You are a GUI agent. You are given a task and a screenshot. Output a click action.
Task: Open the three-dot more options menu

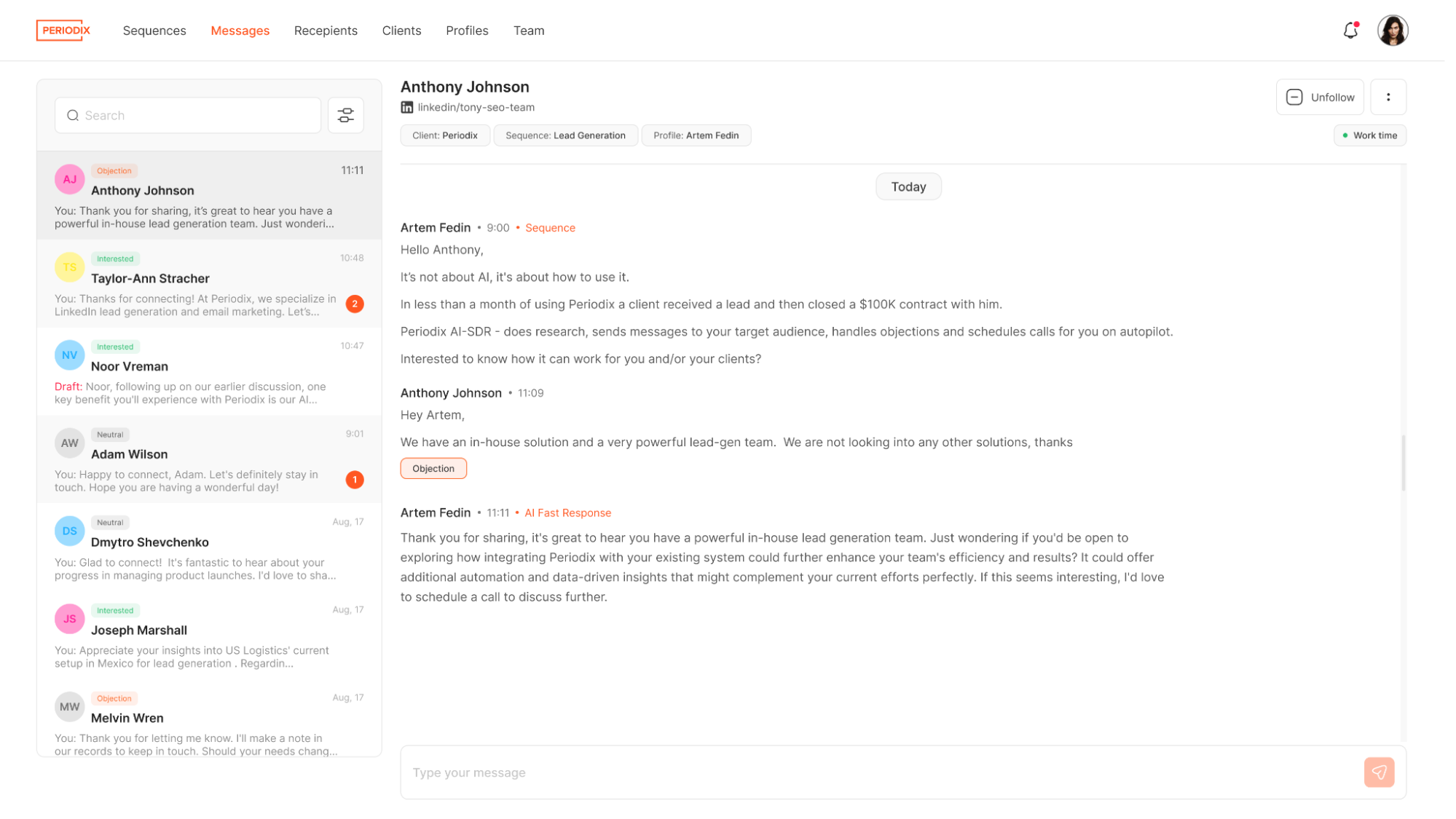click(x=1388, y=97)
